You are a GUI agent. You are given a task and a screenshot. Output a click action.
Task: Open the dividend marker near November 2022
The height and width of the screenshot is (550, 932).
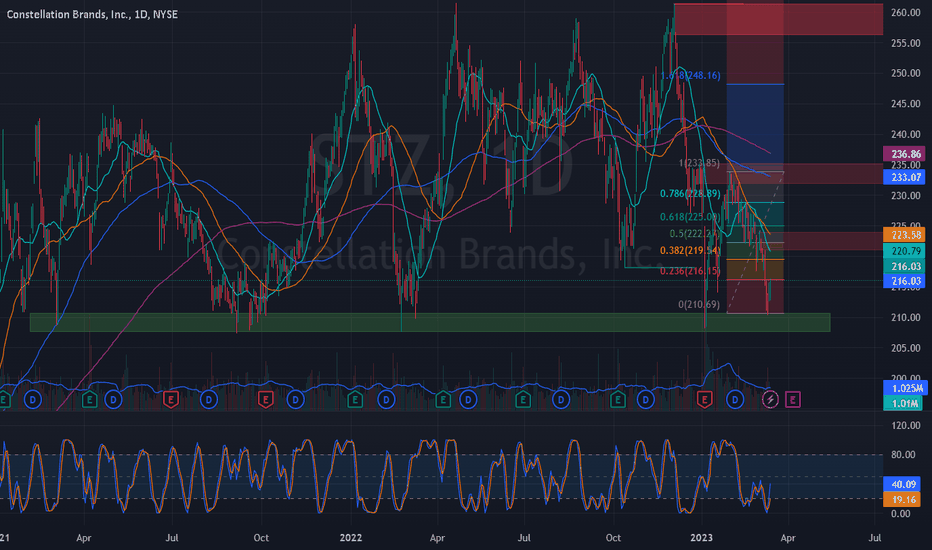click(646, 400)
